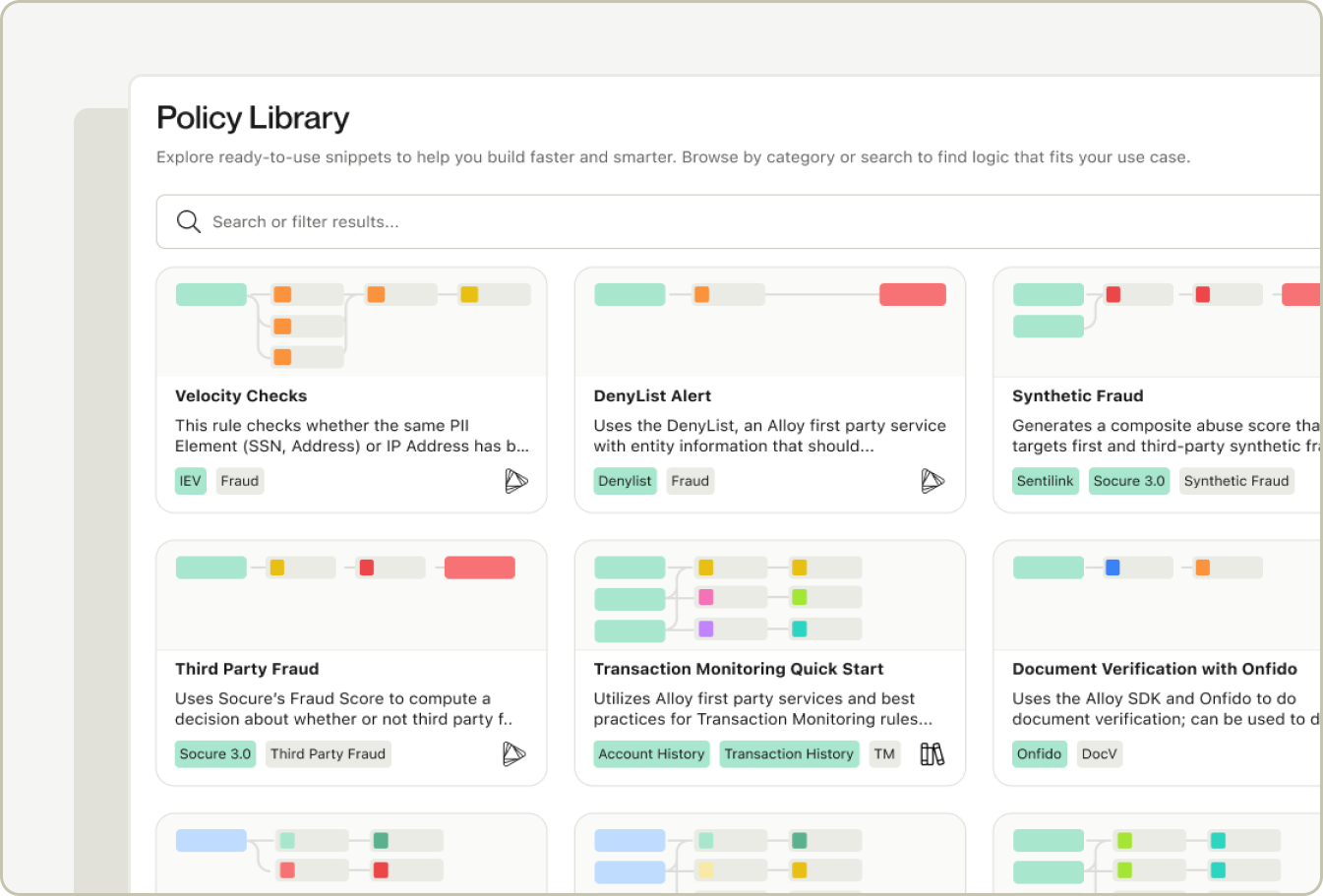Click the Alloy logo icon on Velocity Checks
This screenshot has height=896, width=1323.
coord(515,481)
